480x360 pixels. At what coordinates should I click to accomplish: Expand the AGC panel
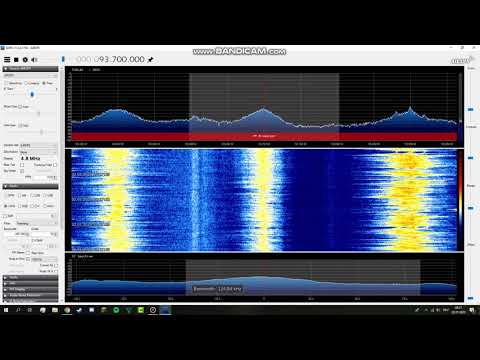click(x=30, y=283)
